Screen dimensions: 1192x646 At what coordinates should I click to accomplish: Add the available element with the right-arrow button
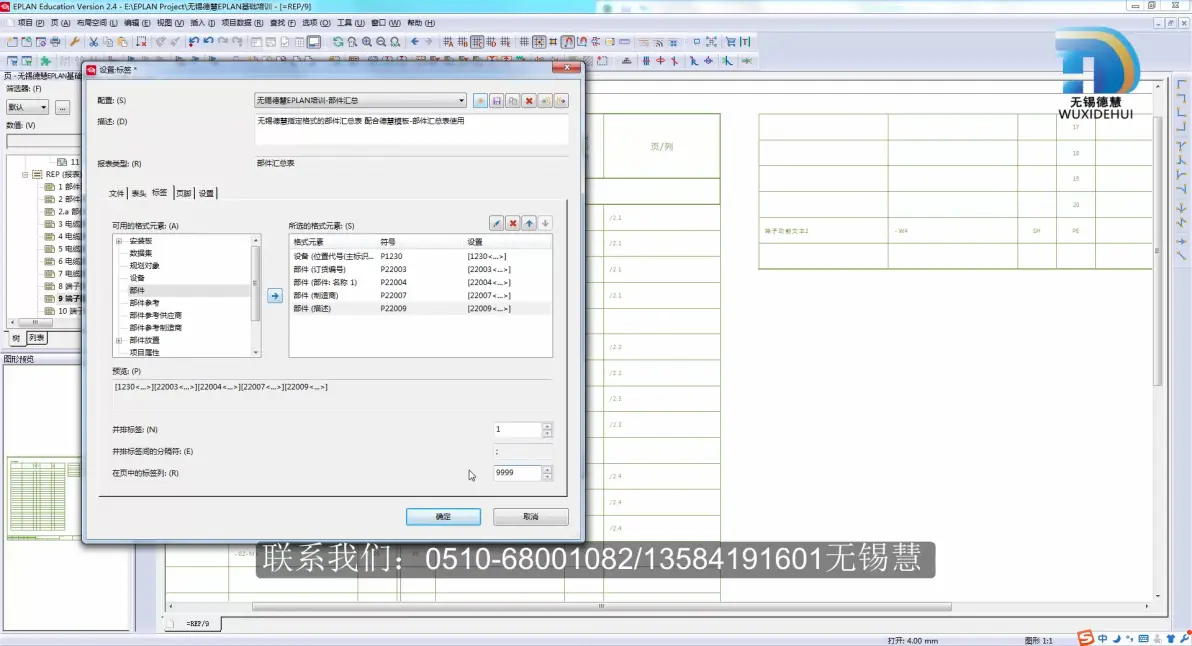[274, 296]
